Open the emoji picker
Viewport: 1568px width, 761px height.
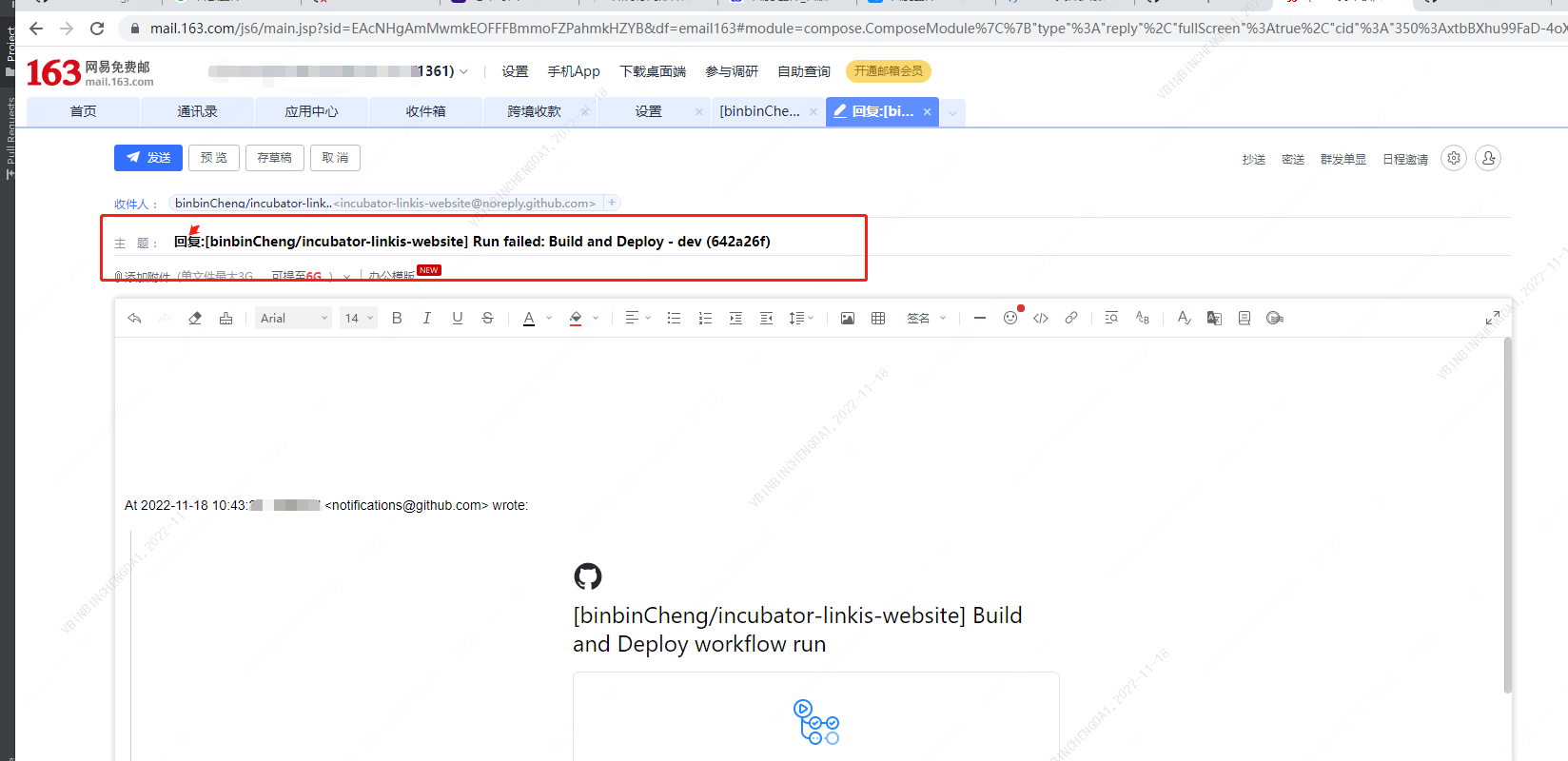click(1010, 318)
